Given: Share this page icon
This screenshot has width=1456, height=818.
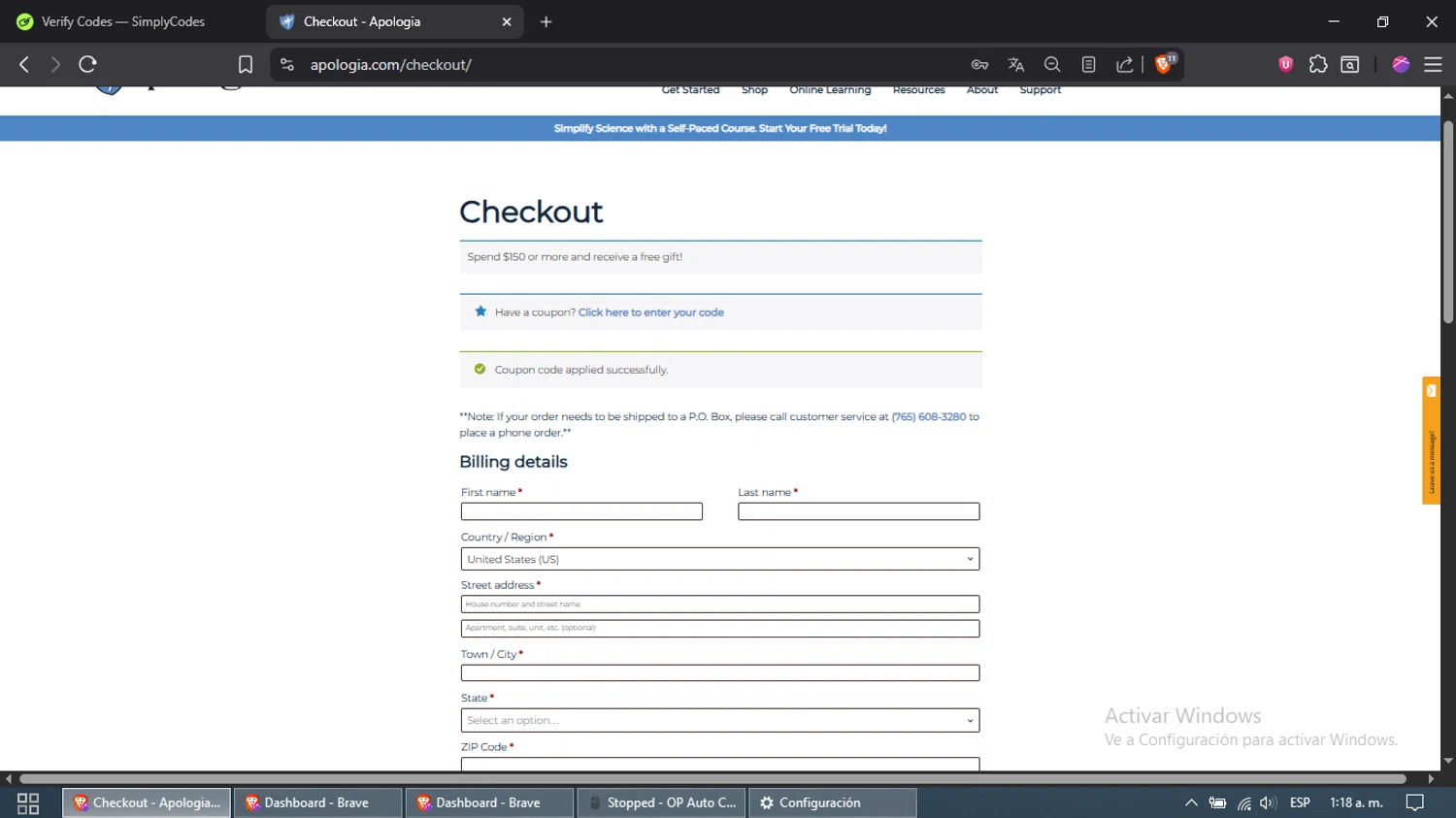Looking at the screenshot, I should click(x=1125, y=65).
